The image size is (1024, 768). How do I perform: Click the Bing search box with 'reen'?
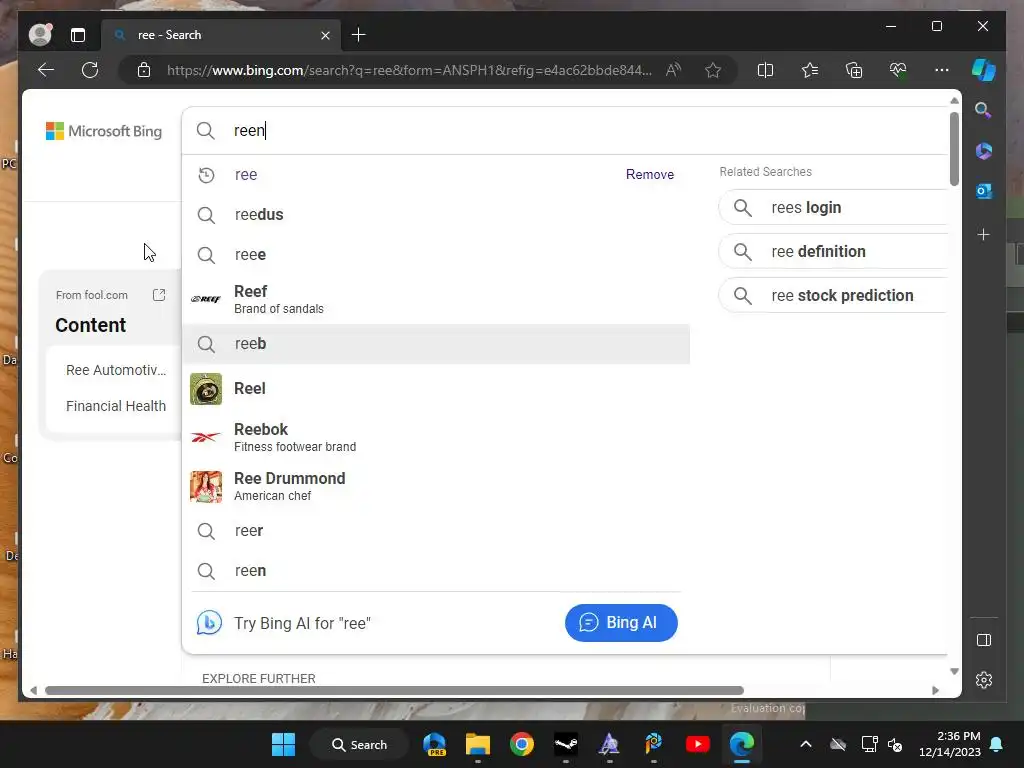point(565,131)
